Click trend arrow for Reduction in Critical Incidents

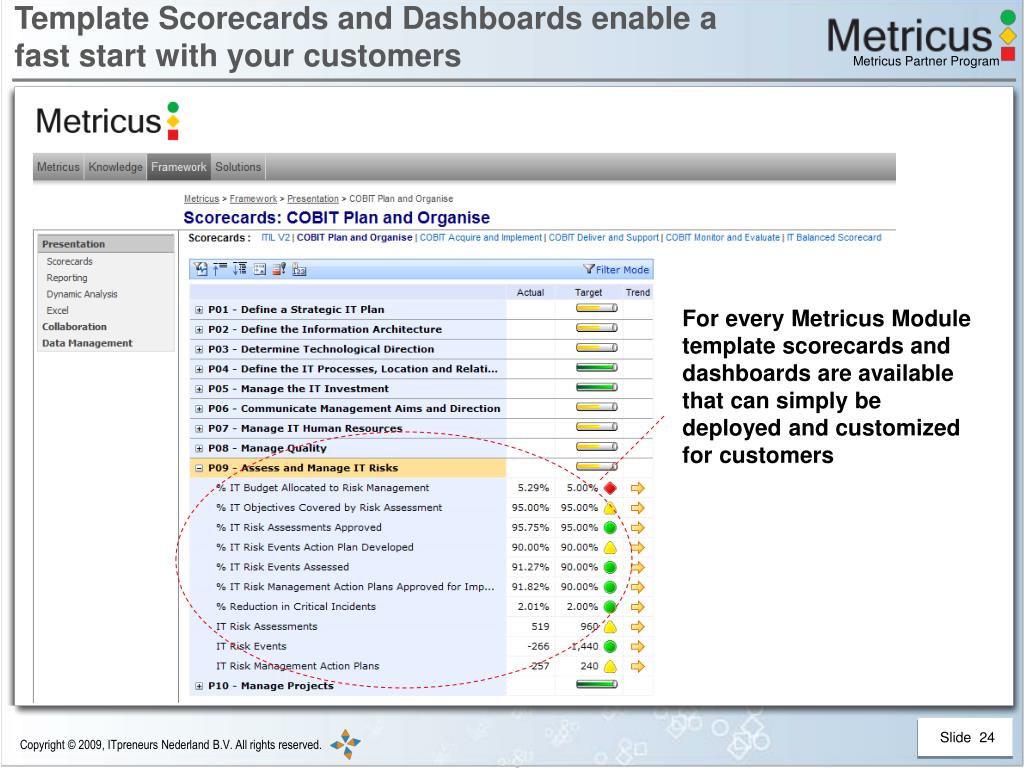(x=638, y=607)
